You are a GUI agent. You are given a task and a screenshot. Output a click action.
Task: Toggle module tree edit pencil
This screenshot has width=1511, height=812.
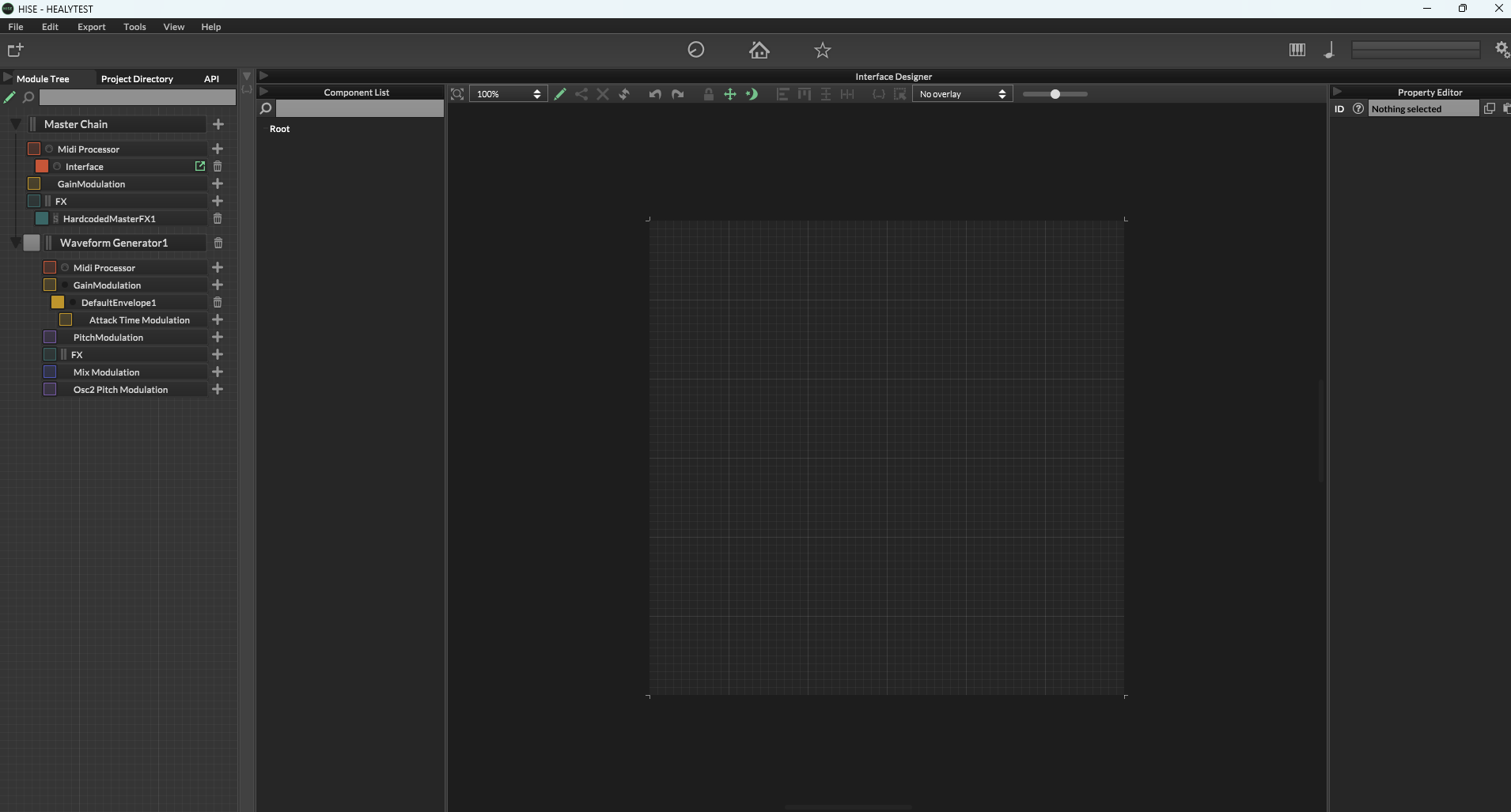[x=9, y=97]
